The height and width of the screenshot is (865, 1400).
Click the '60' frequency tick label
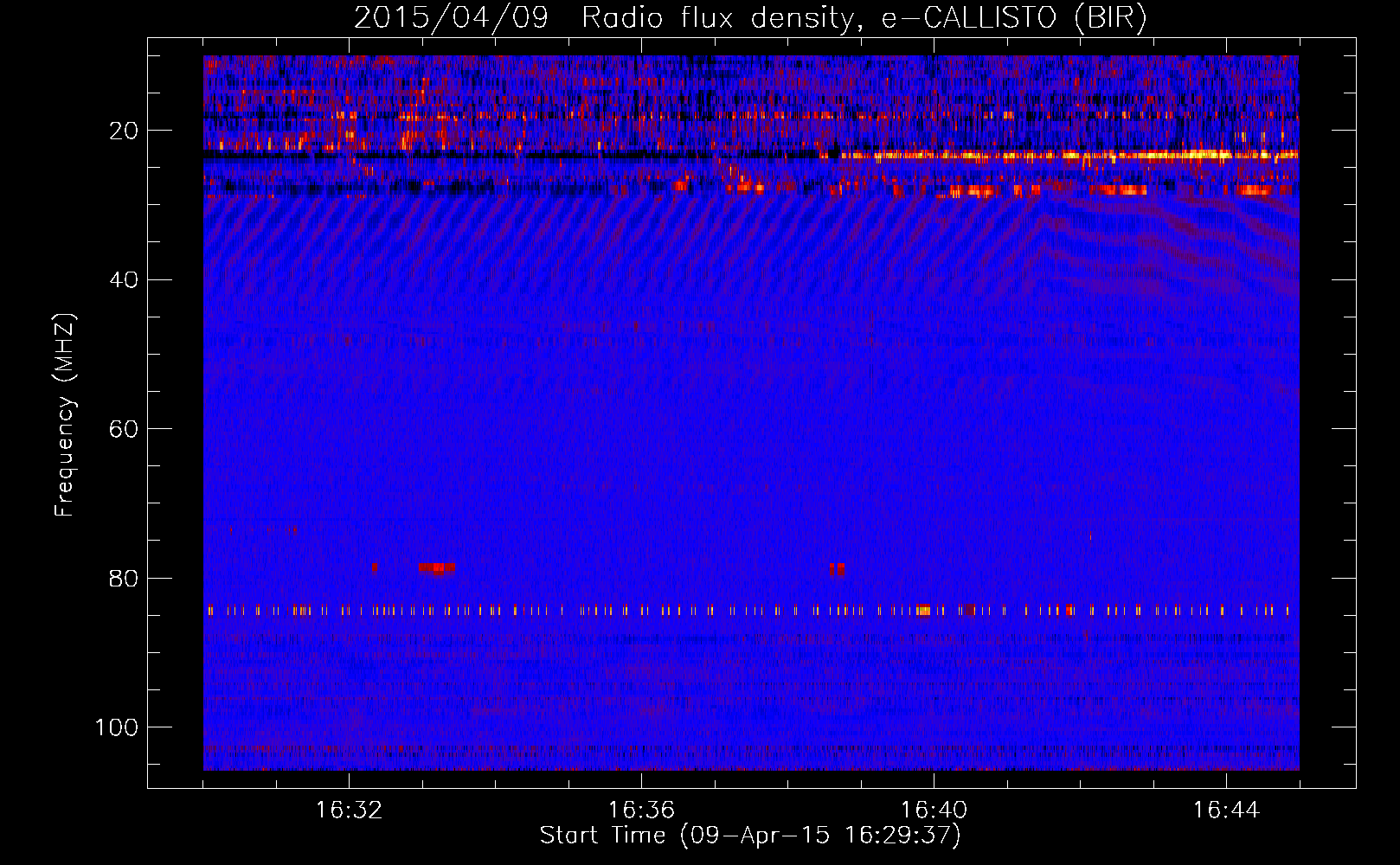[x=124, y=429]
